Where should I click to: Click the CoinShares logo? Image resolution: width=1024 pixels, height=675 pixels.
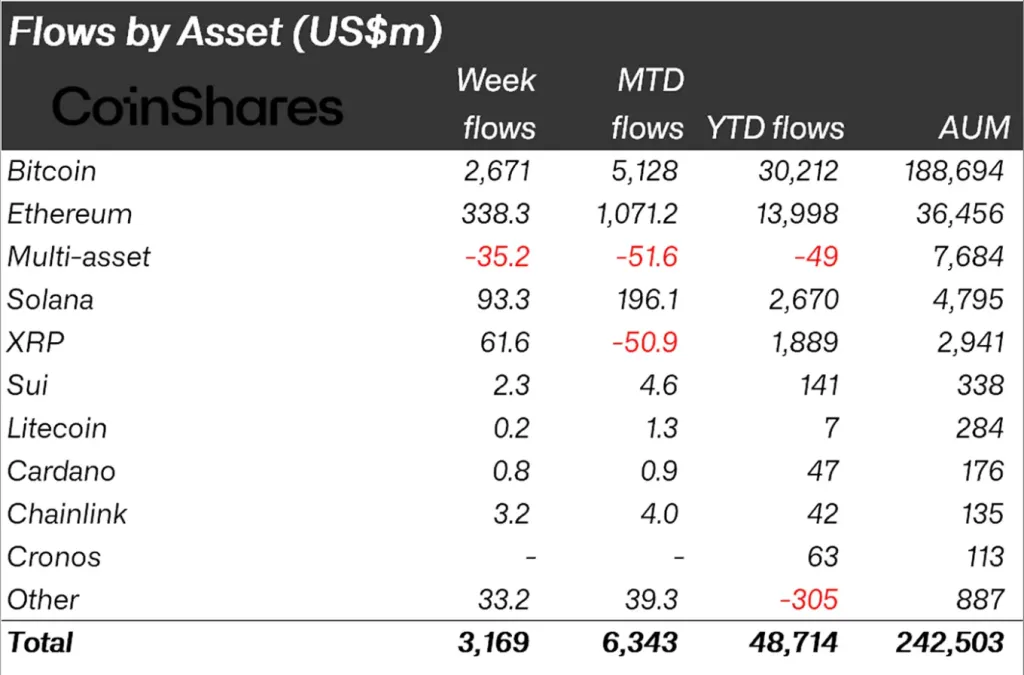(197, 106)
